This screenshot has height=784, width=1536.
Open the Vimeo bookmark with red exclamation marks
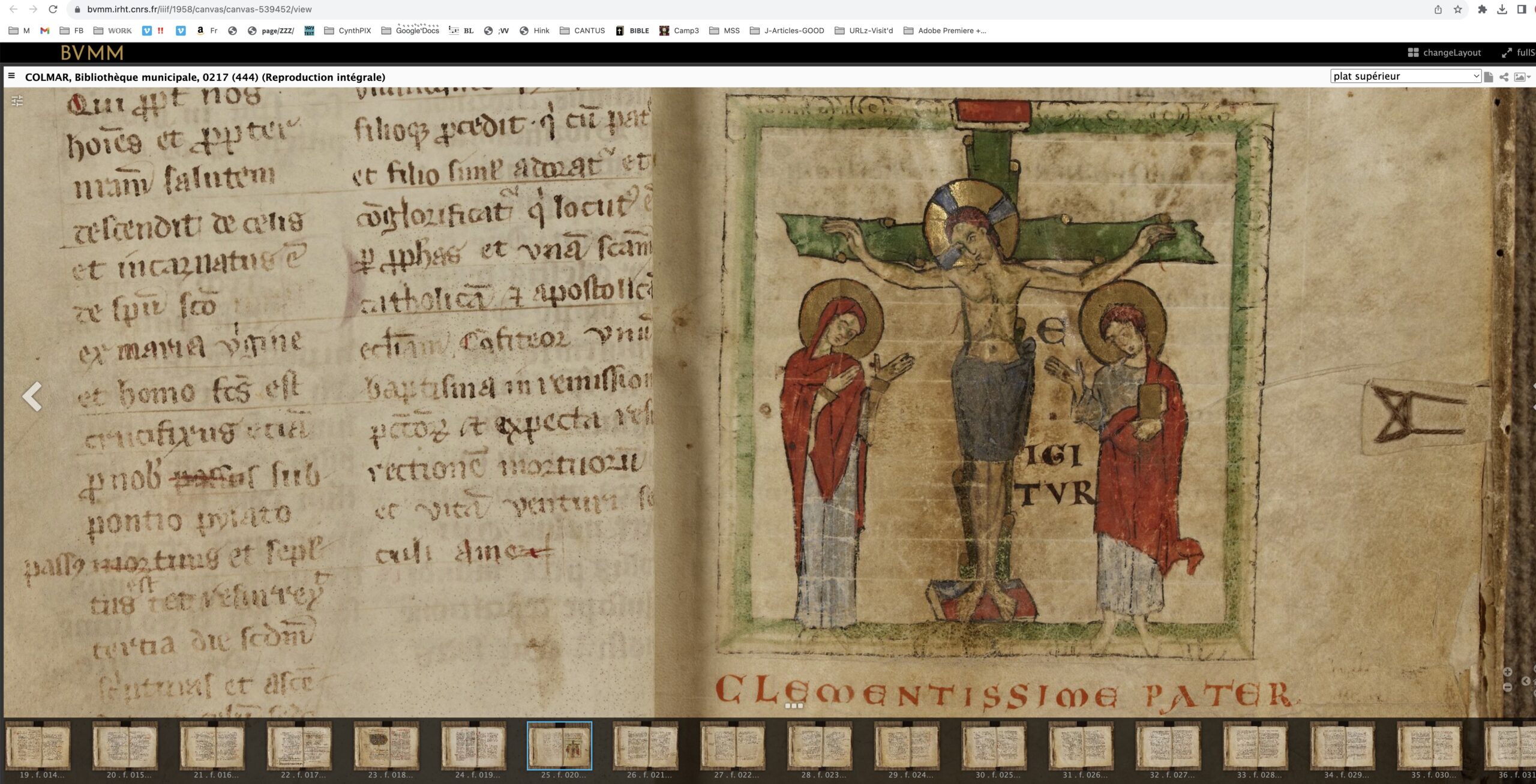[153, 31]
